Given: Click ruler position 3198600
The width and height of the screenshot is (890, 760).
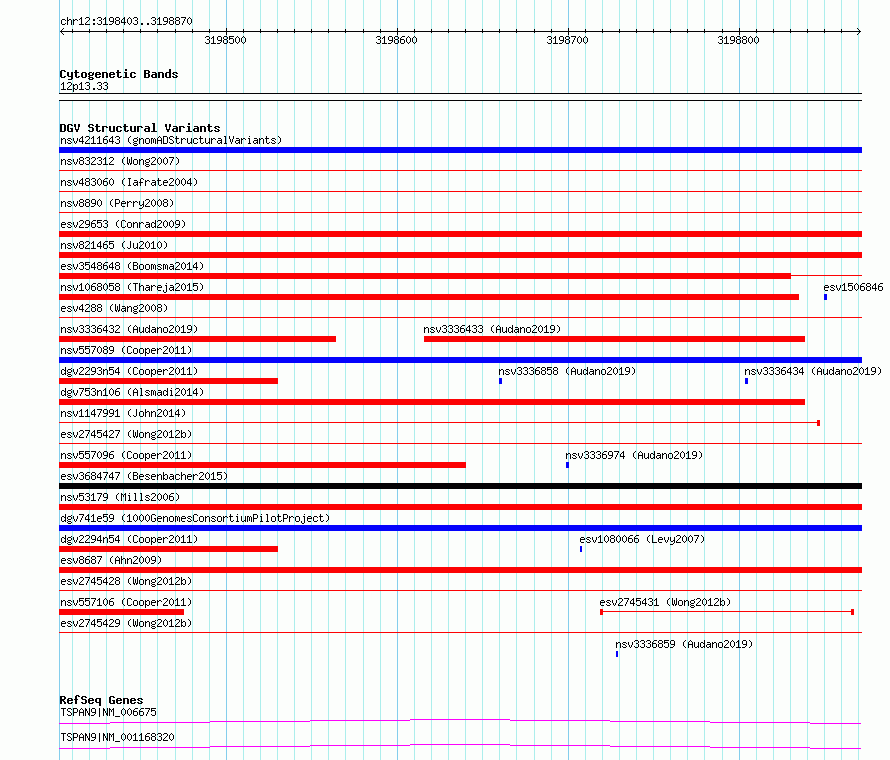Looking at the screenshot, I should tap(396, 40).
